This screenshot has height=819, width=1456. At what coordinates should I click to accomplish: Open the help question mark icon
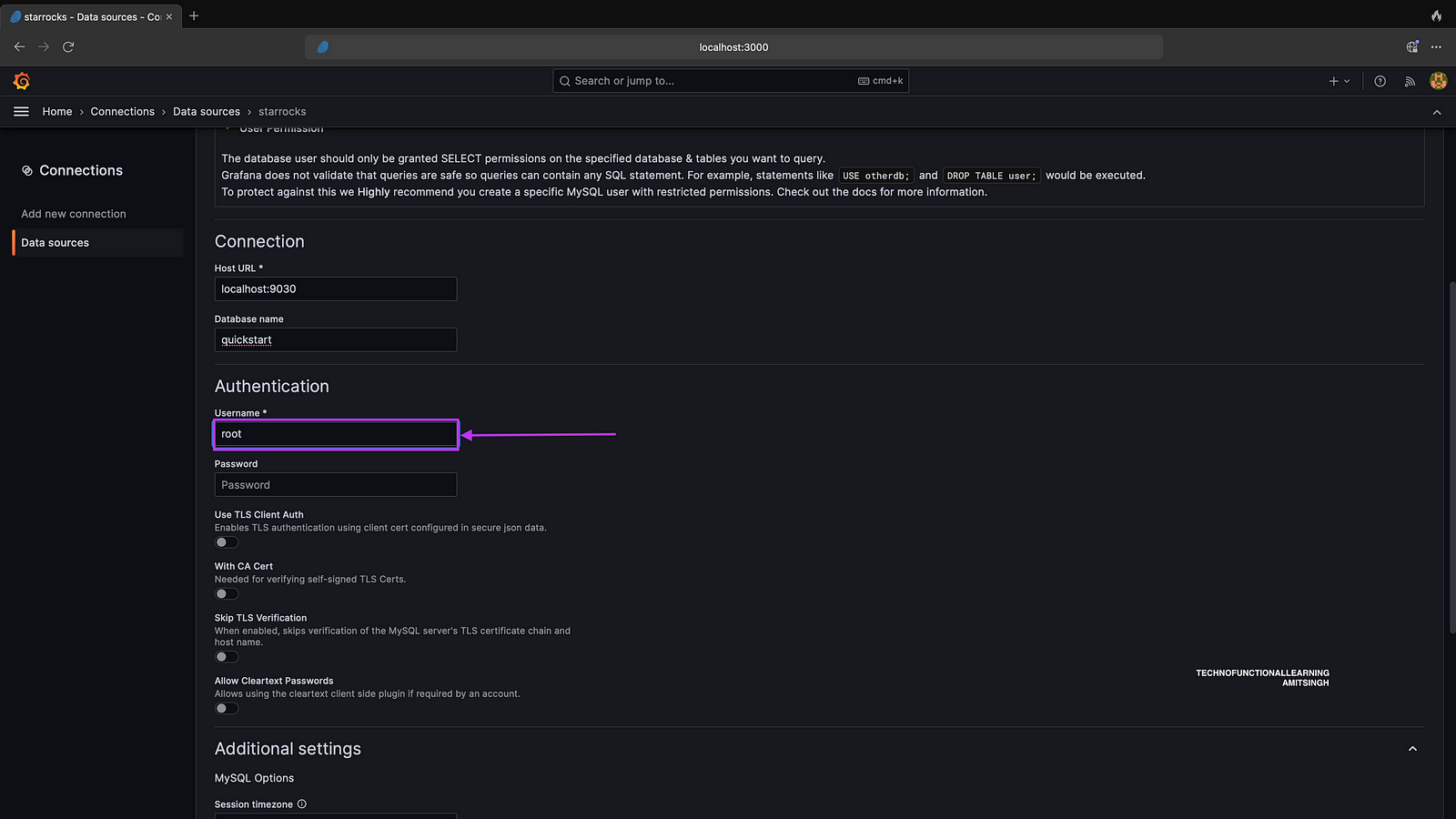coord(1380,81)
